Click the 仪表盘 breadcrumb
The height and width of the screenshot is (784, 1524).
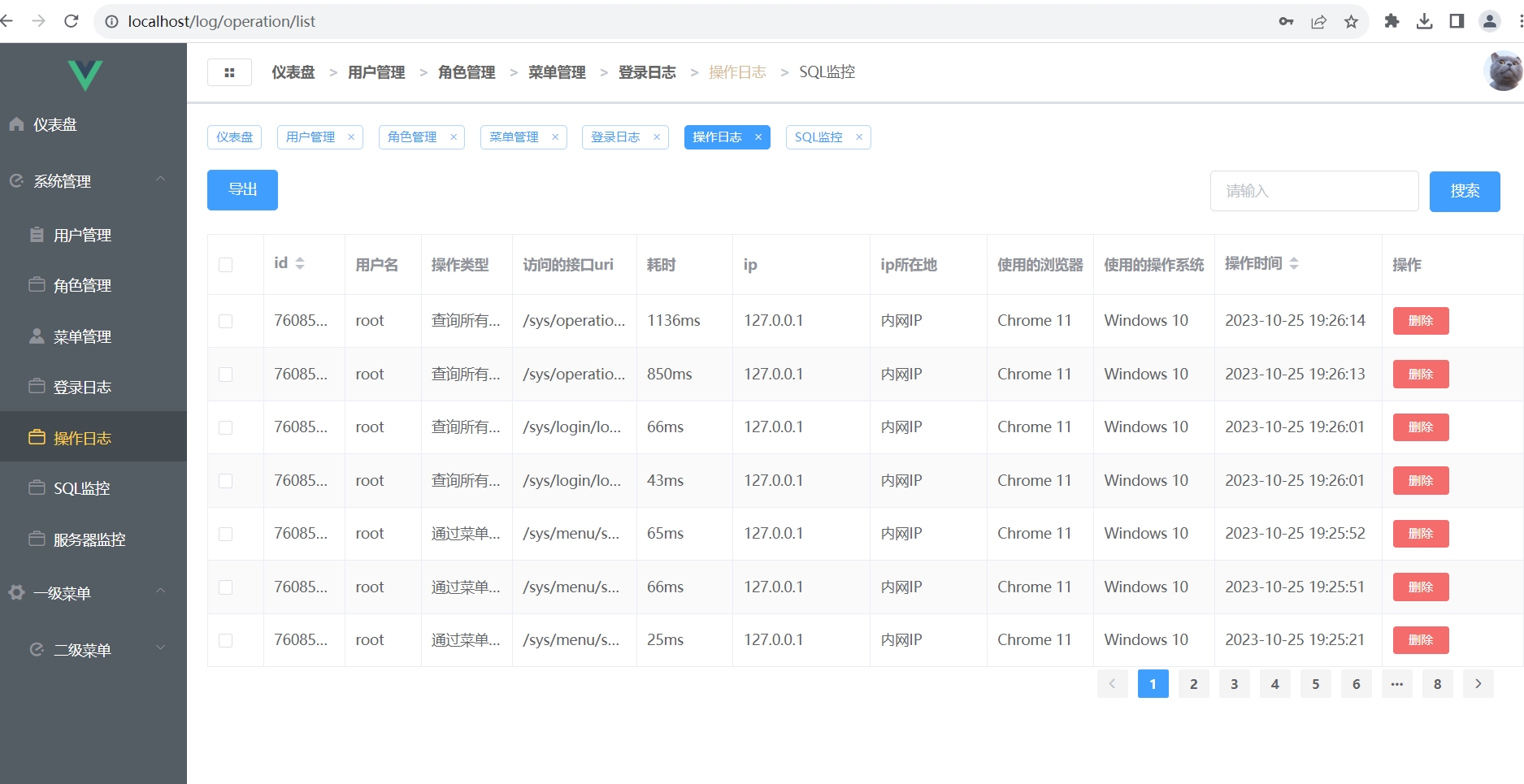293,72
